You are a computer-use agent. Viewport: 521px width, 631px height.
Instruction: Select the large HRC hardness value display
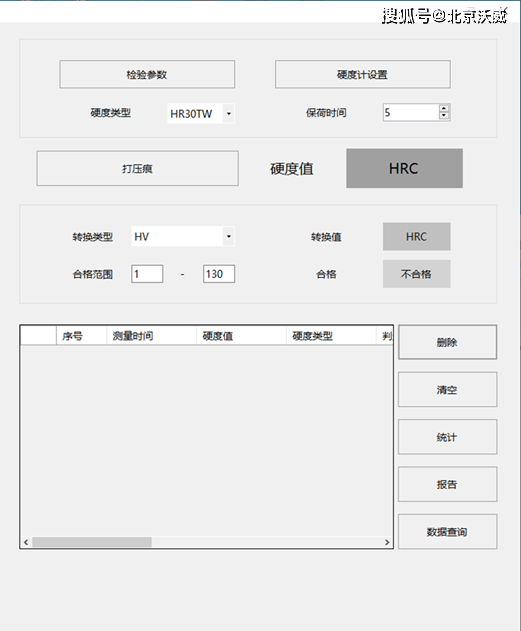(404, 168)
